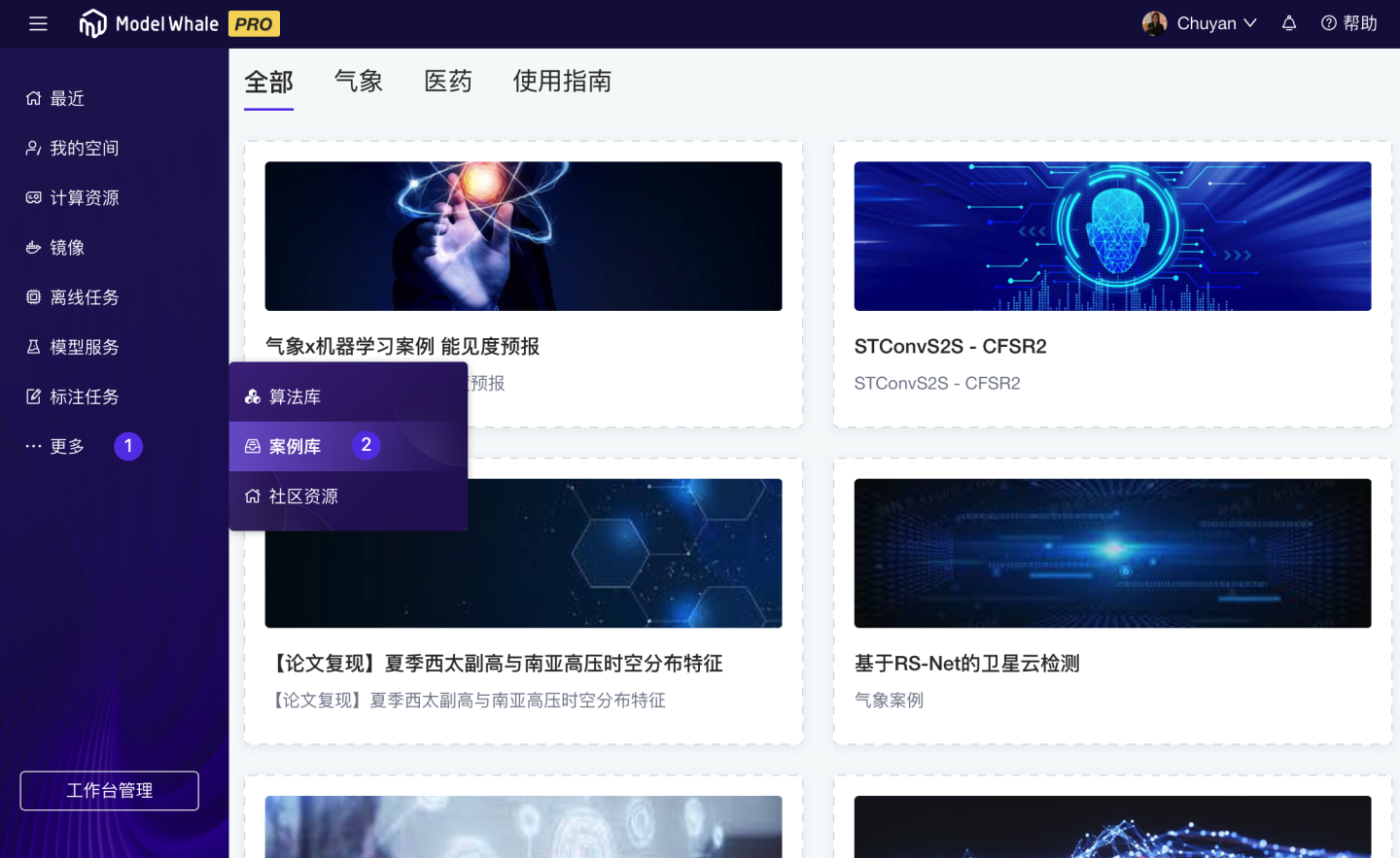
Task: Open bold 【论文复现】夏季西太副高 title
Action: (494, 663)
